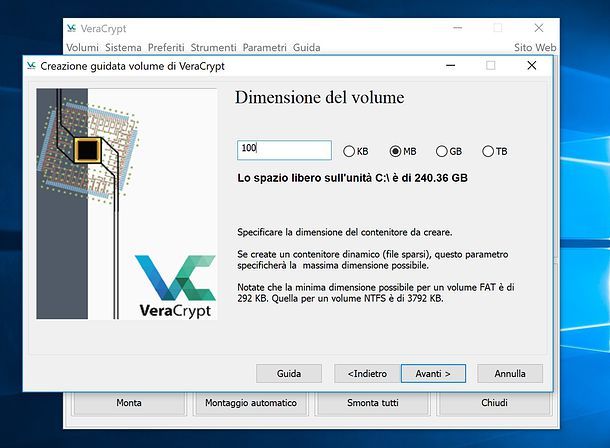Minimize the main VeraCrypt window
610x448 pixels.
[x=458, y=28]
